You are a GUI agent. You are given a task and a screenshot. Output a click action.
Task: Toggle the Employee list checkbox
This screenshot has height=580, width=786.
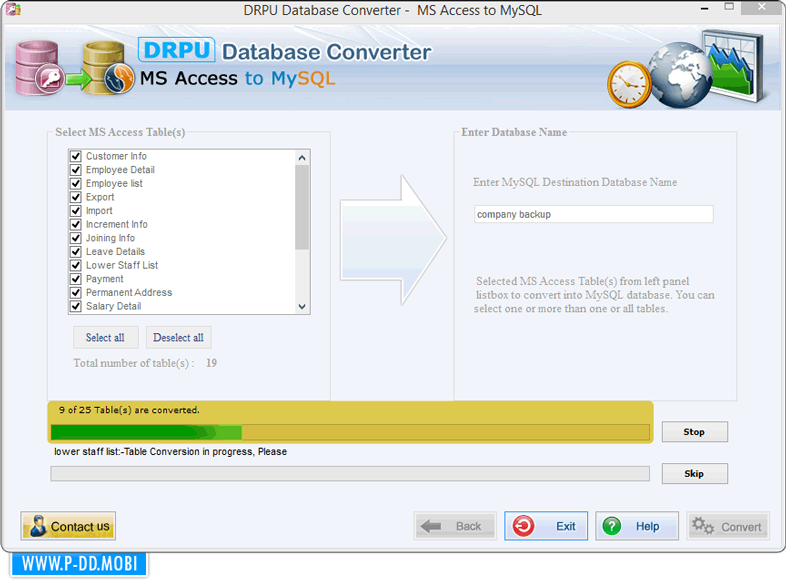pos(76,183)
